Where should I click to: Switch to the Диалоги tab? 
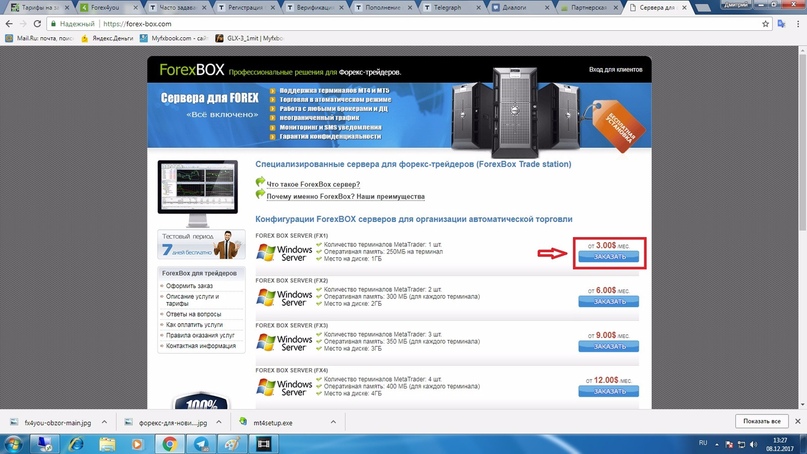(x=517, y=7)
